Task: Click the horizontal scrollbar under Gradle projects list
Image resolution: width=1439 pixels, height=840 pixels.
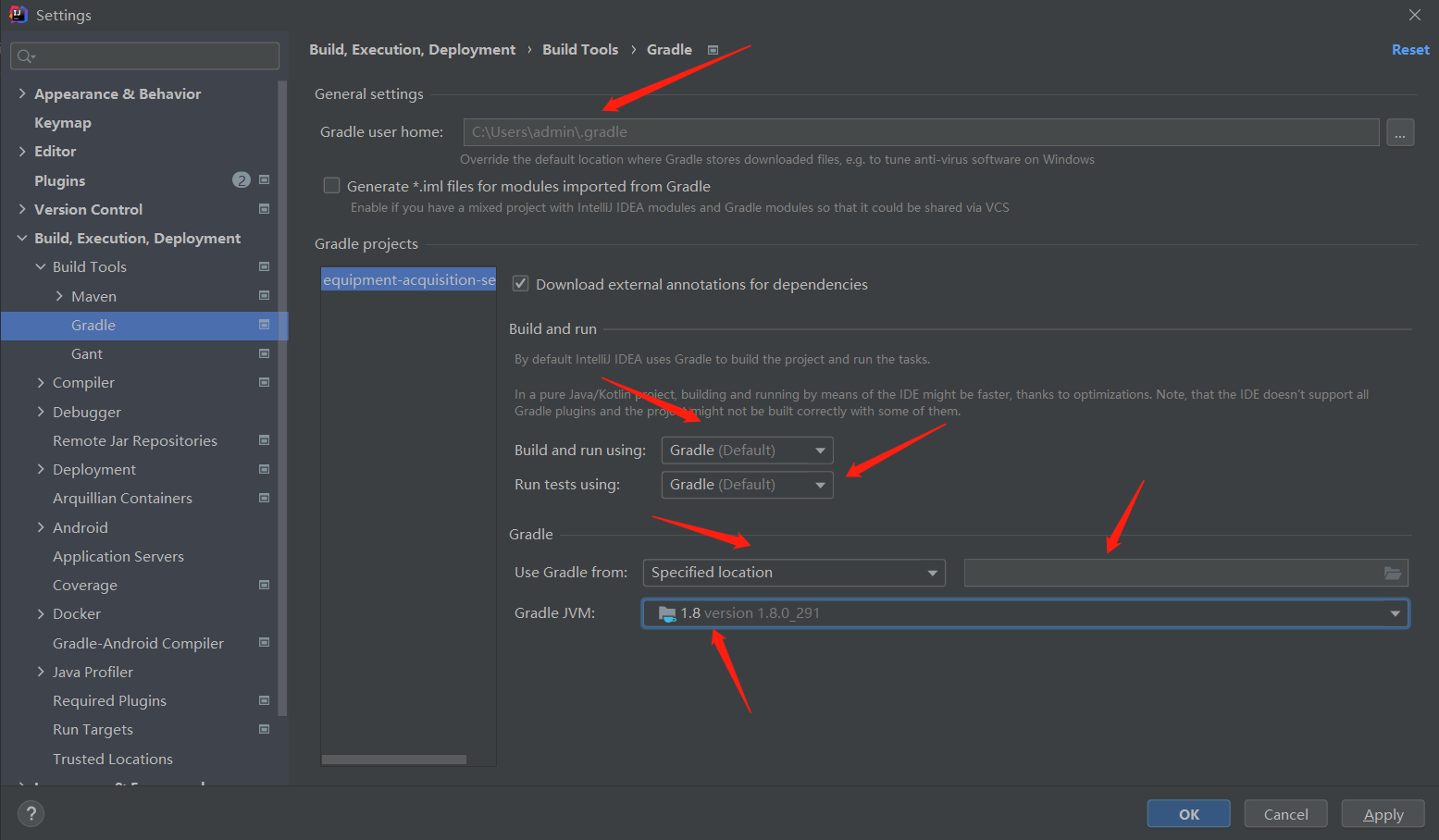Action: (394, 760)
